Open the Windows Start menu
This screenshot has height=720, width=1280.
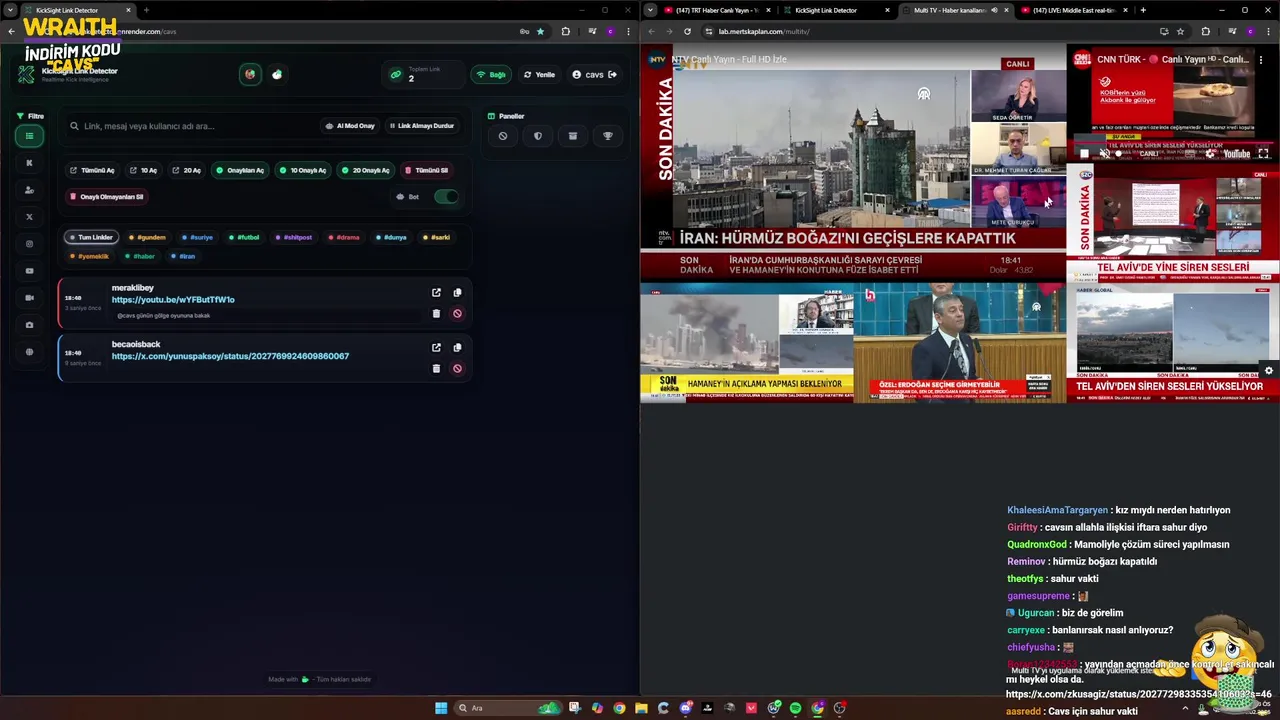440,708
